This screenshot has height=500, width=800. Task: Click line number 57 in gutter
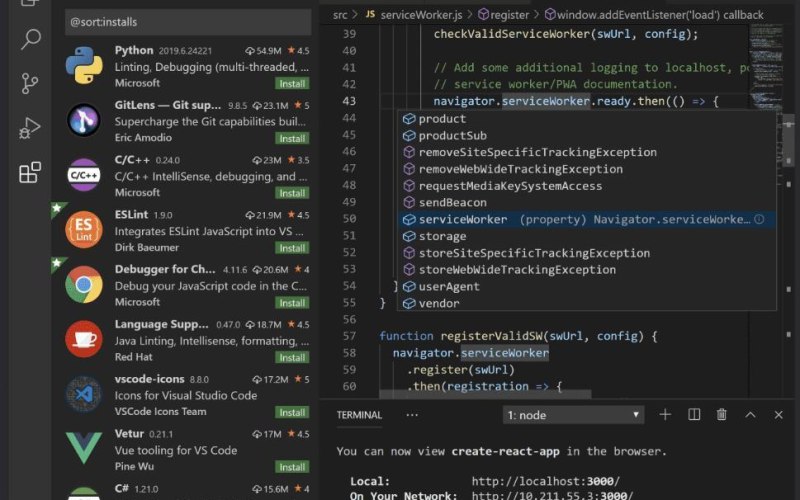(x=349, y=336)
